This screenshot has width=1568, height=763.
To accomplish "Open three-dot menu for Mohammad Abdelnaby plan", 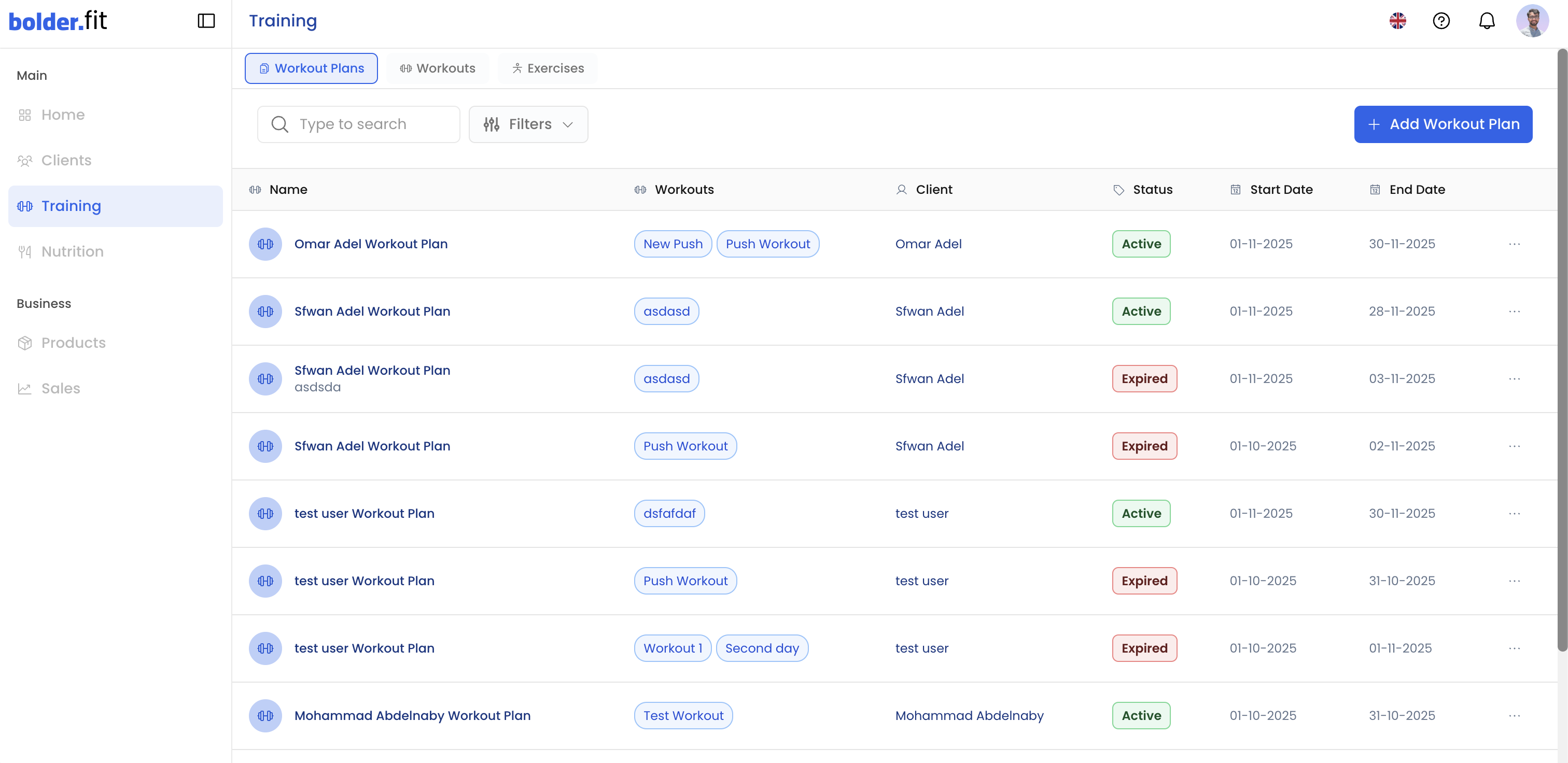I will (x=1515, y=715).
